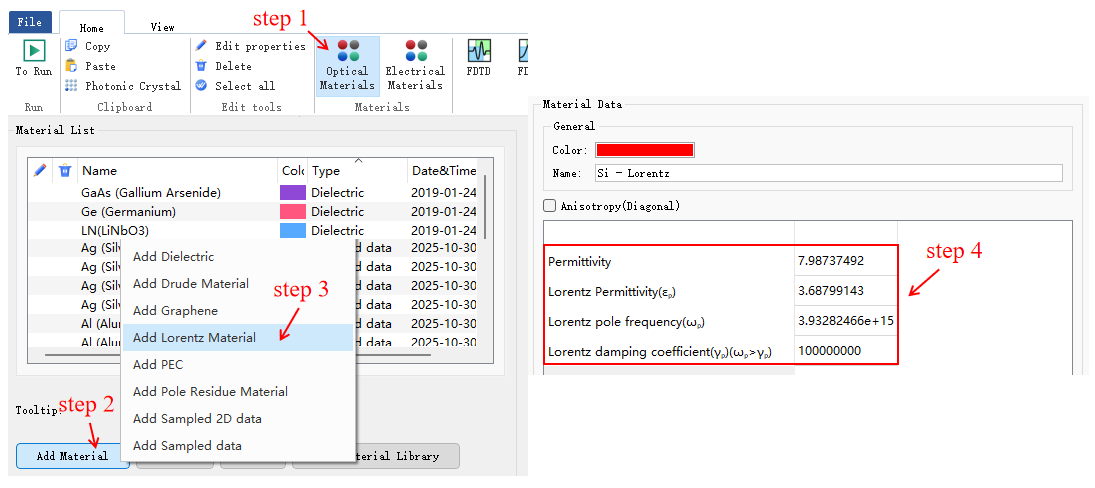
Task: Click the Lorentz damping coefficient value 100000000
Action: pyautogui.click(x=846, y=350)
